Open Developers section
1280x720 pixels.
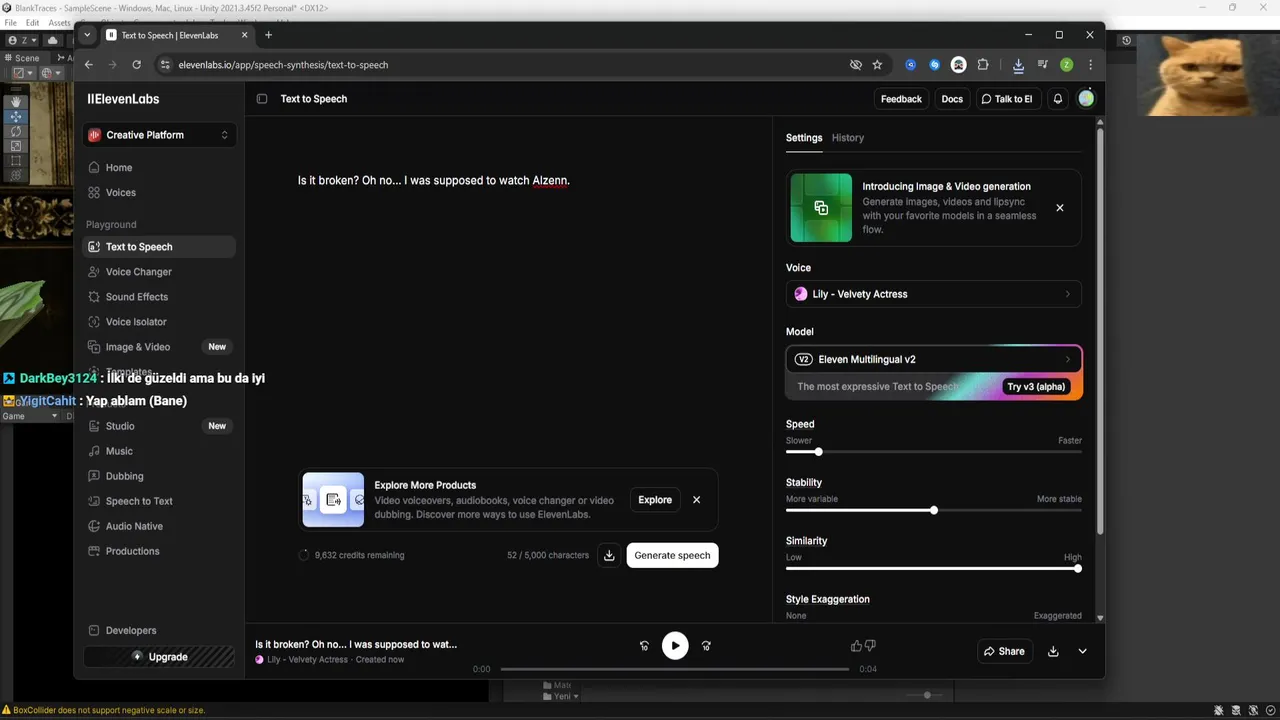point(159,631)
